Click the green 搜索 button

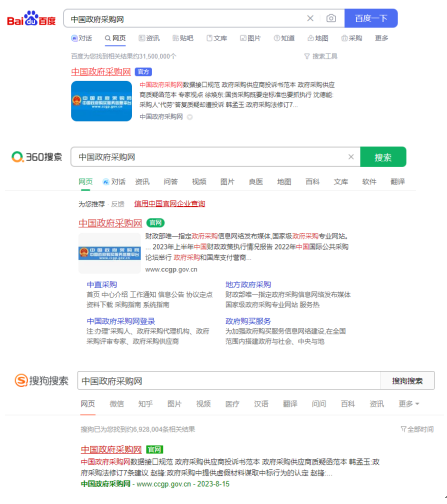pos(383,157)
